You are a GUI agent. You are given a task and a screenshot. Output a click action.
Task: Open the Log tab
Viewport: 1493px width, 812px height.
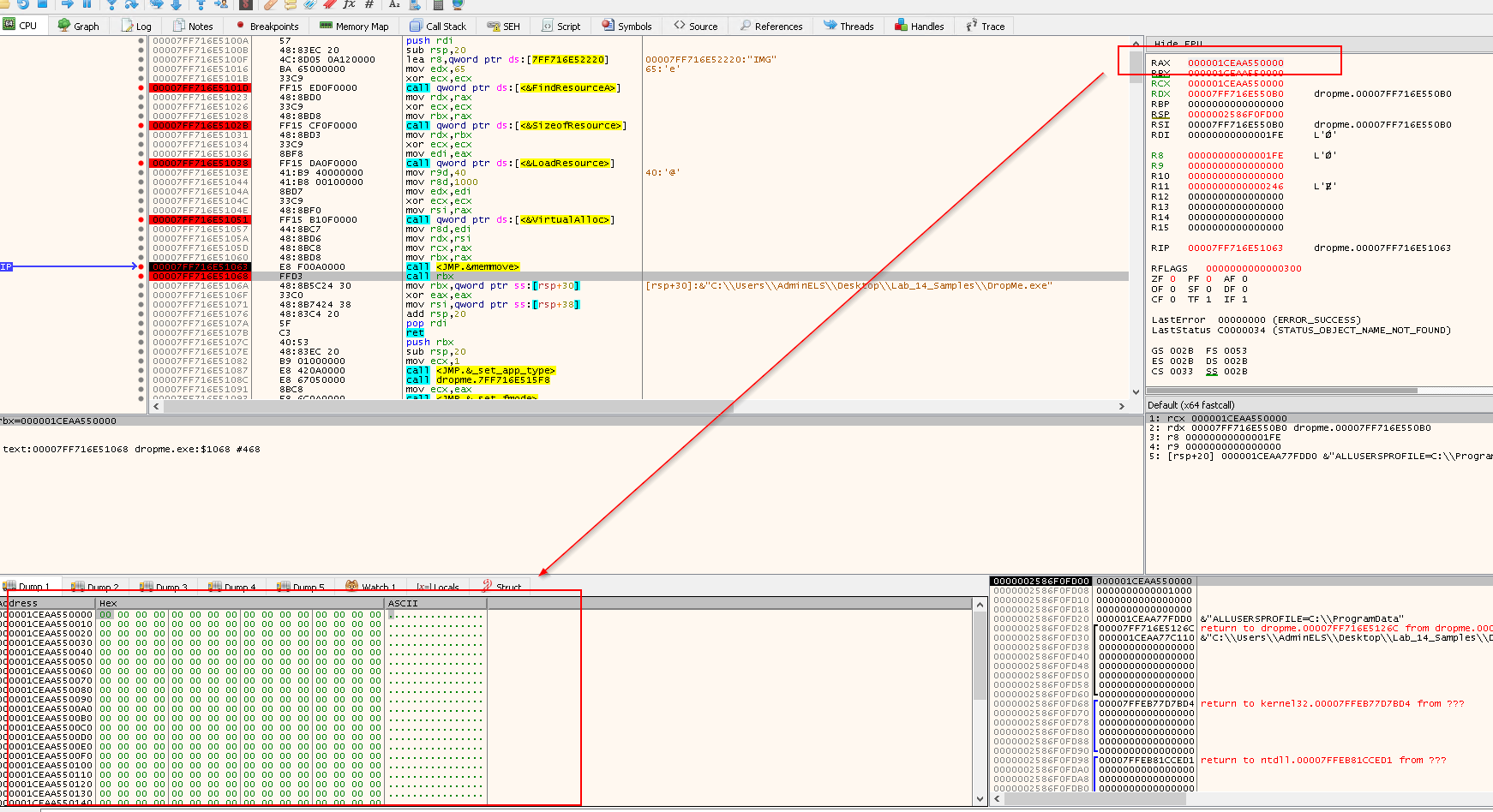136,26
